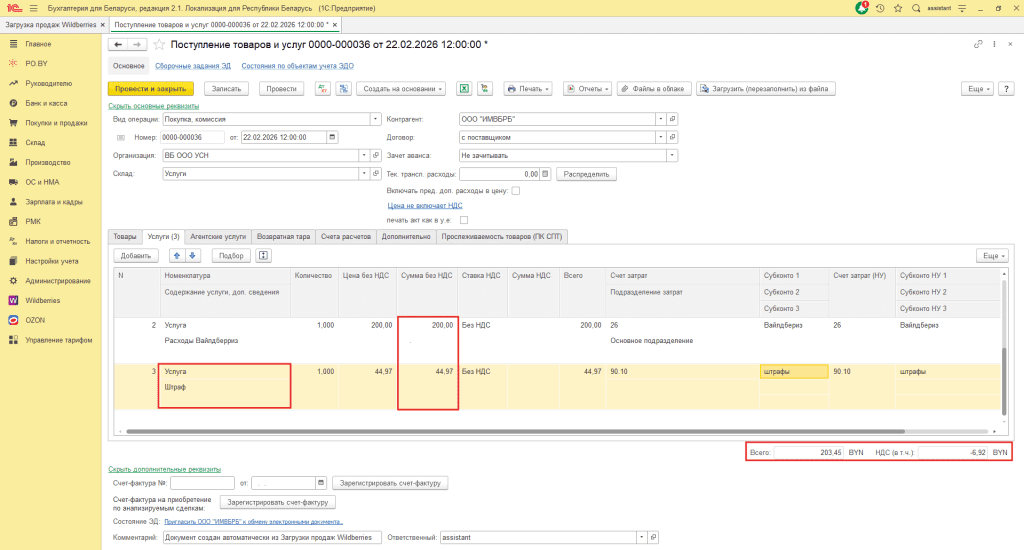Click the 'Провести и закрыть' button
This screenshot has height=550, width=1024.
click(x=150, y=89)
